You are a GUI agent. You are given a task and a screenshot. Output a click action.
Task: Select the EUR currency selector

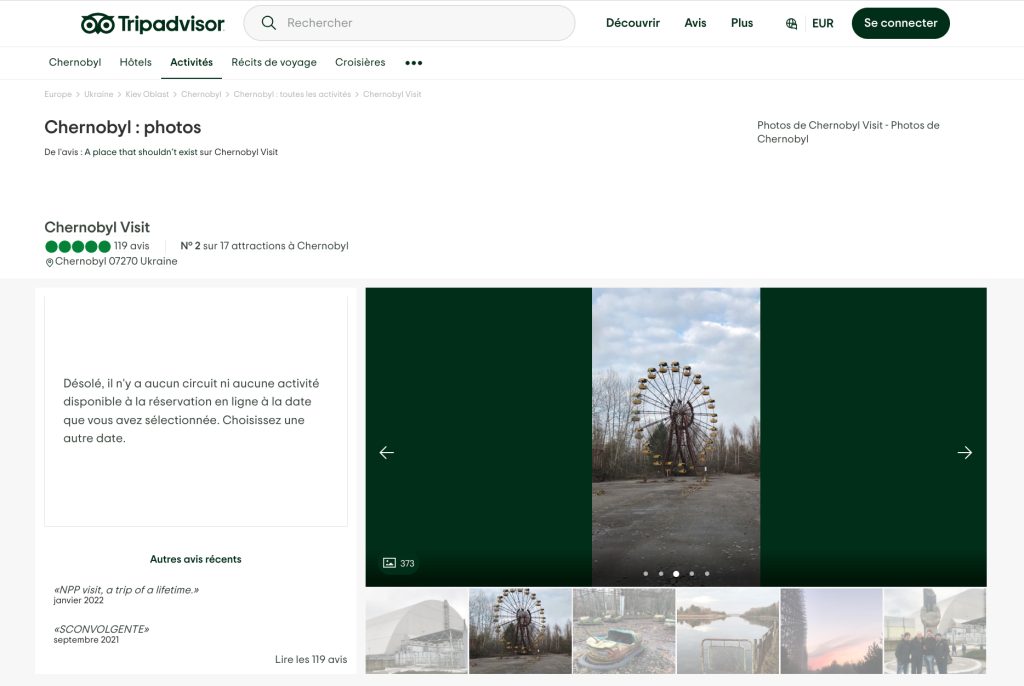tap(823, 23)
